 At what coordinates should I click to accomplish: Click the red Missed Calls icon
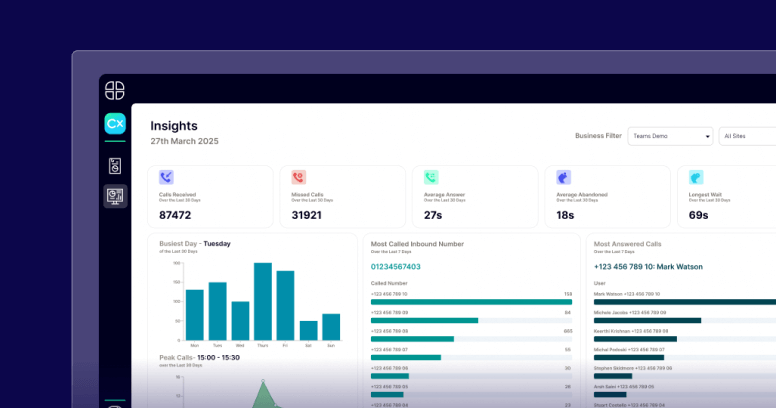[x=298, y=177]
